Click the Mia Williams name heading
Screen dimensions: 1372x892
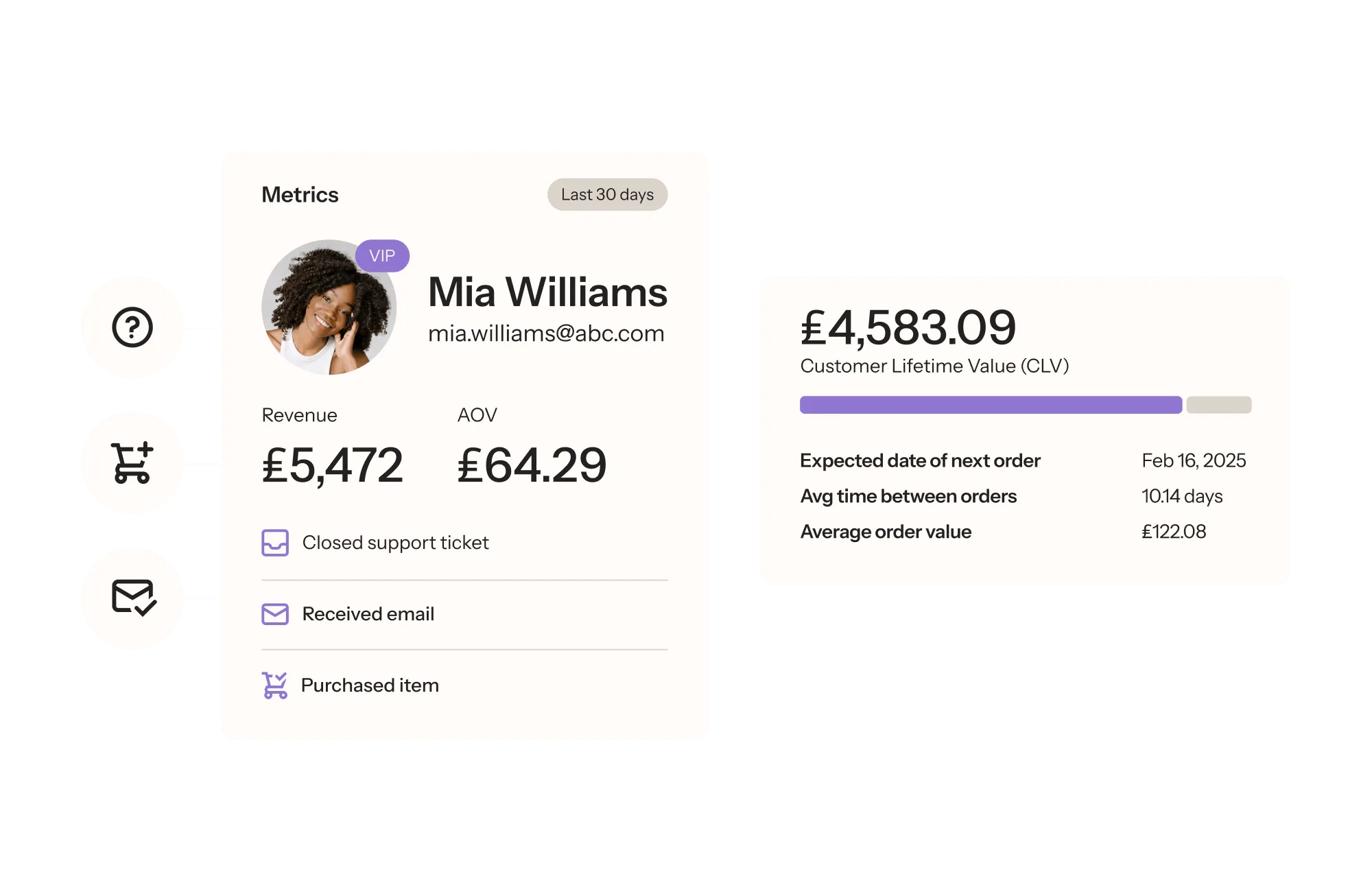[x=547, y=292]
